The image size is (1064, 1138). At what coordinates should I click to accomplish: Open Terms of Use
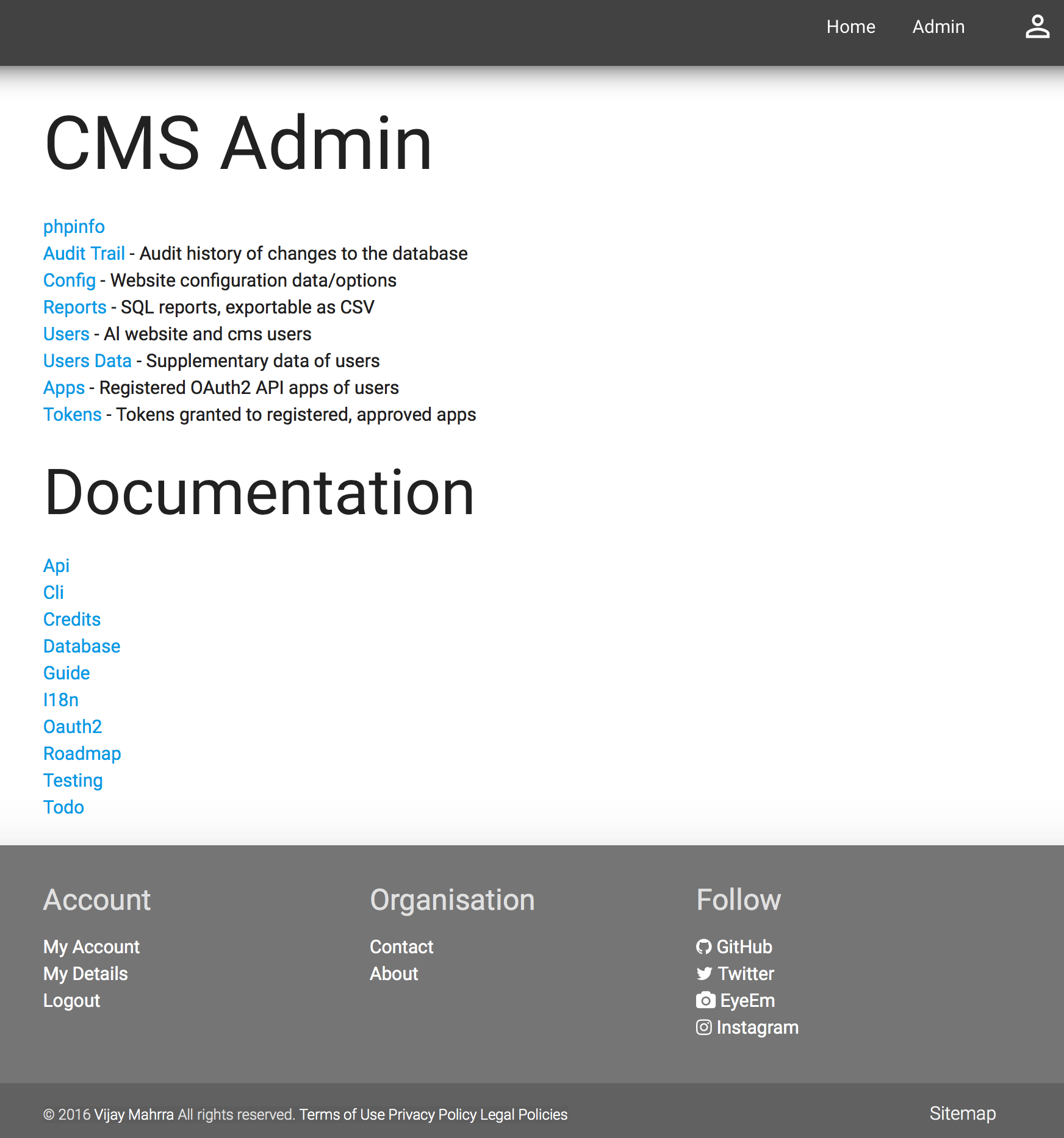pos(342,1114)
